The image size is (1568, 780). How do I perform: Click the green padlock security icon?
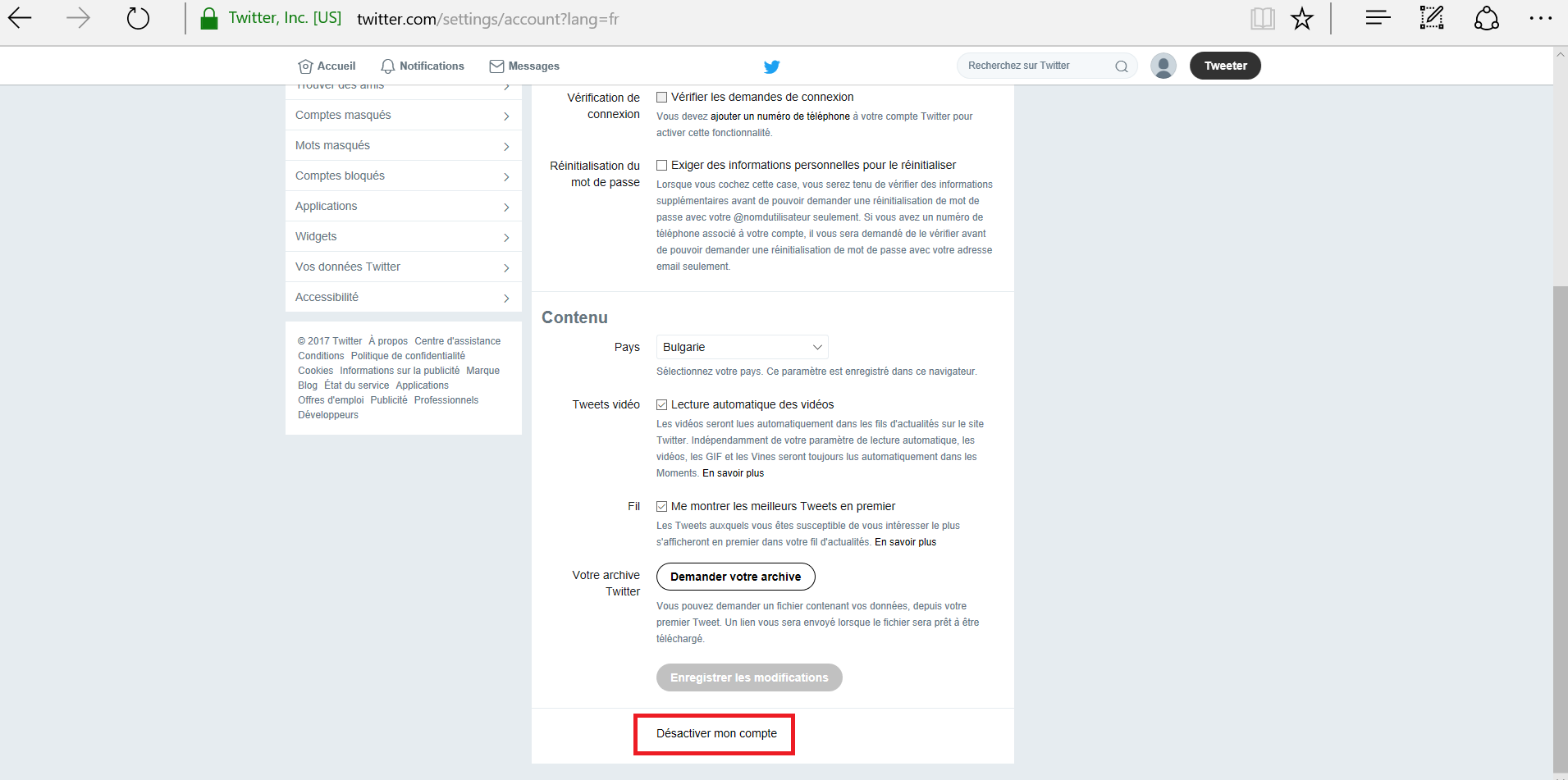click(209, 18)
